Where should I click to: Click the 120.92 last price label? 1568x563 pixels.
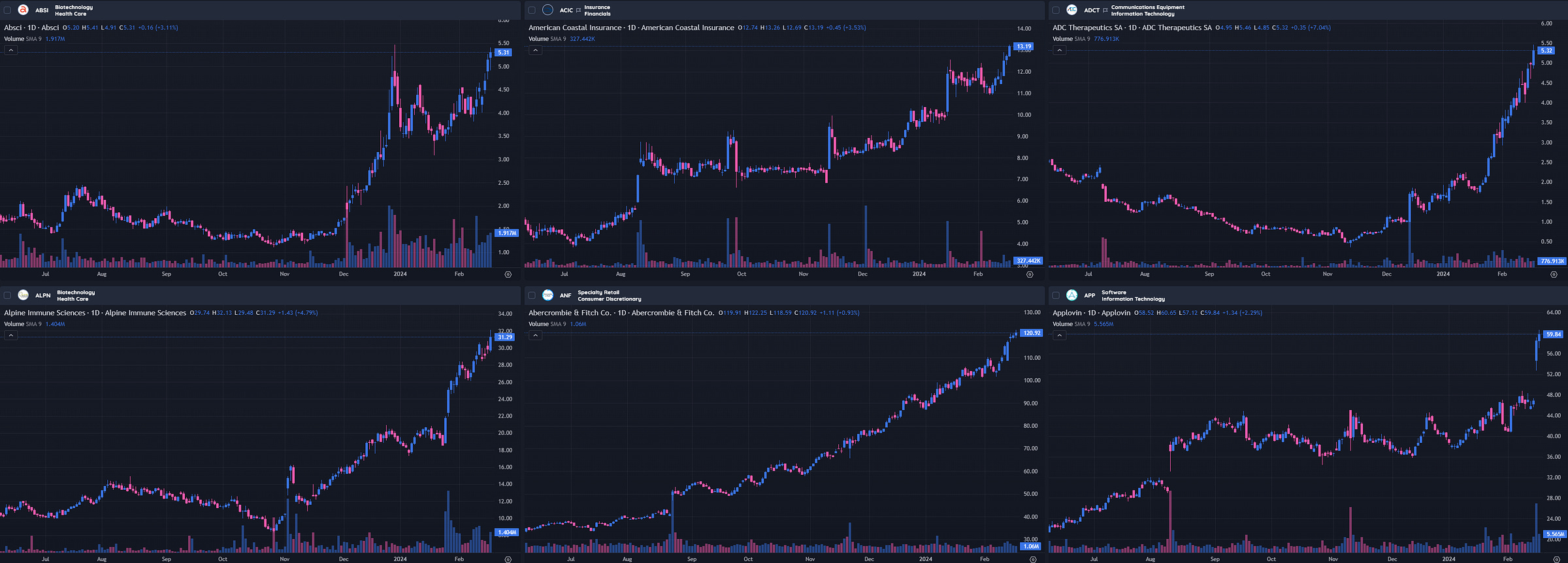point(1032,333)
